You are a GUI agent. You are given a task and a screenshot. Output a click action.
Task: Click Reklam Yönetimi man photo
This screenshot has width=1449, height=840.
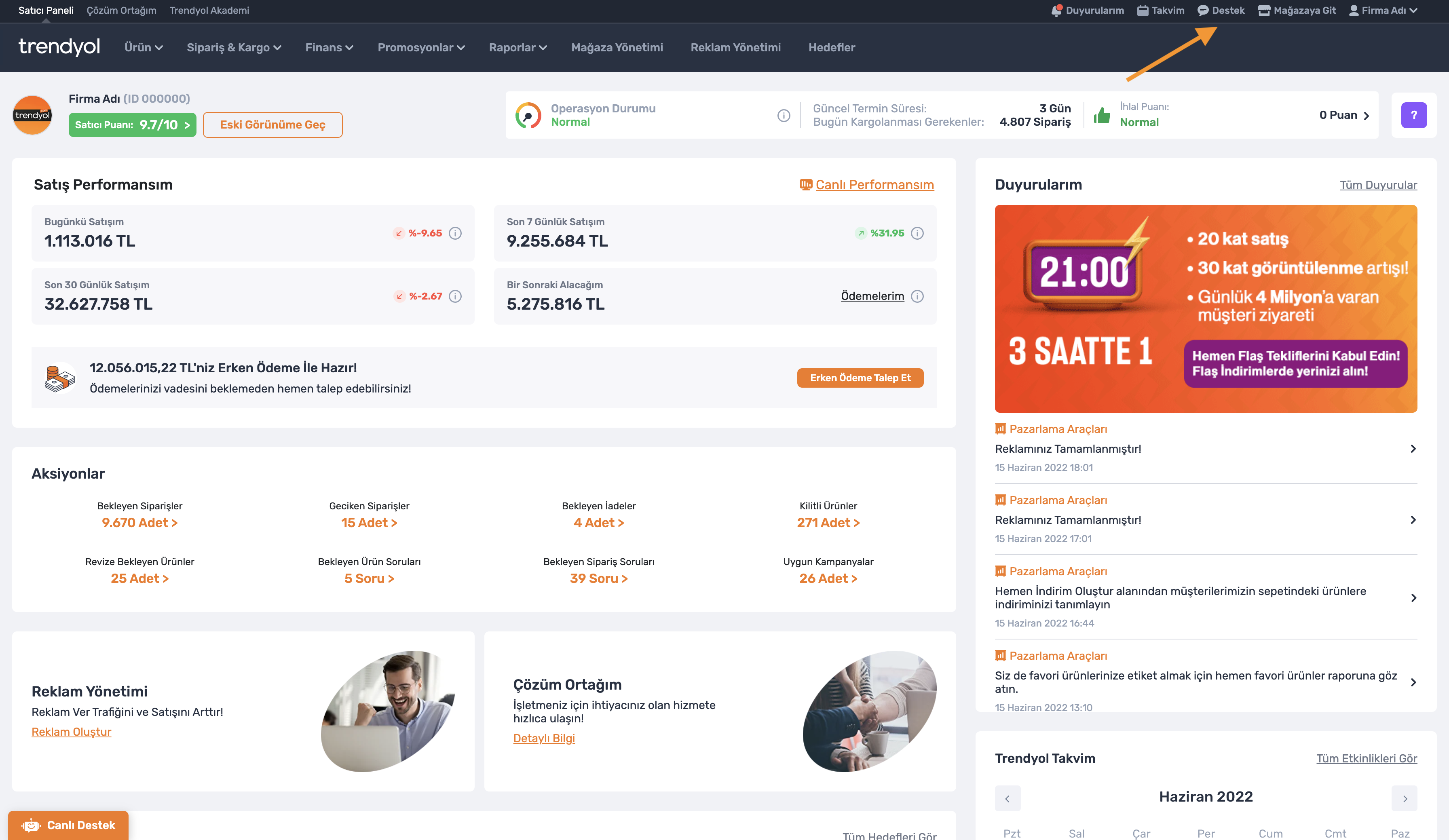(388, 711)
